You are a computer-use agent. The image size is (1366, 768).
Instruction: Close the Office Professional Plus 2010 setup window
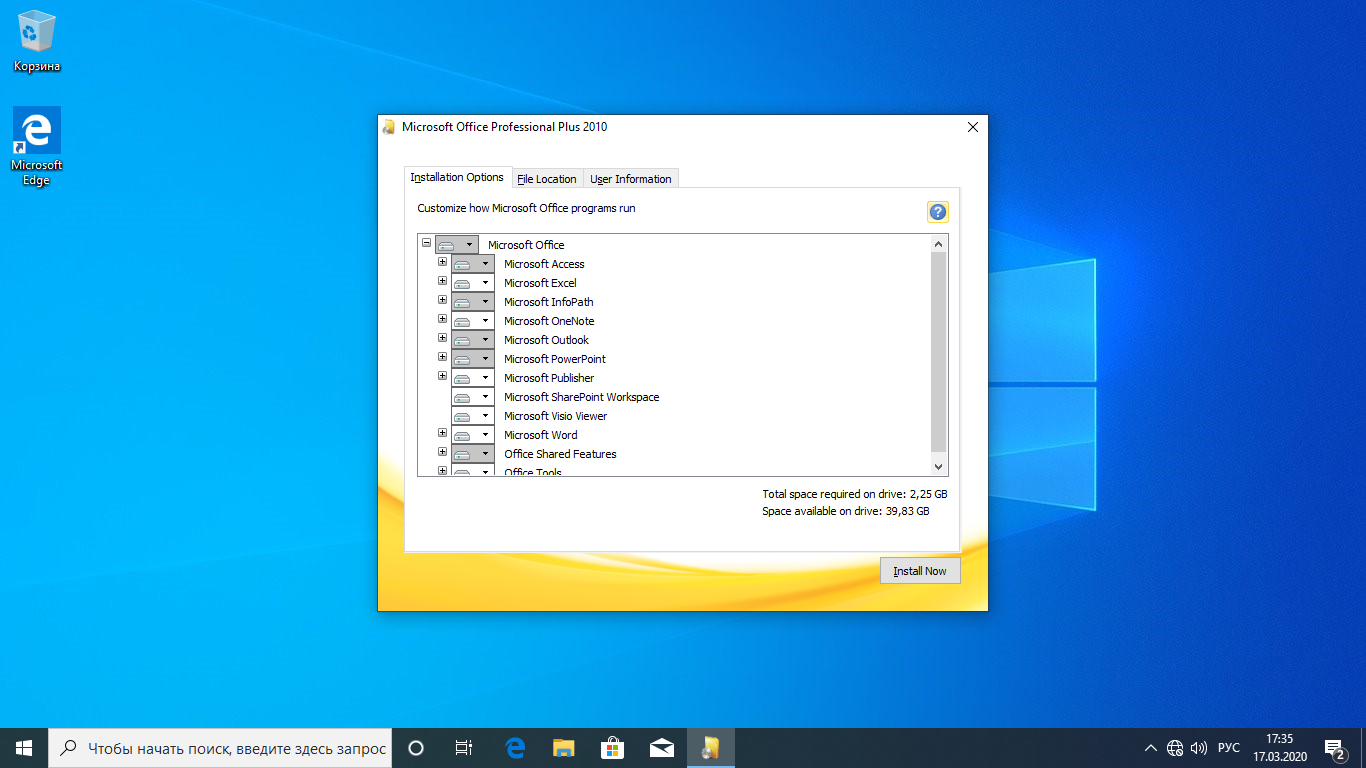click(x=973, y=127)
